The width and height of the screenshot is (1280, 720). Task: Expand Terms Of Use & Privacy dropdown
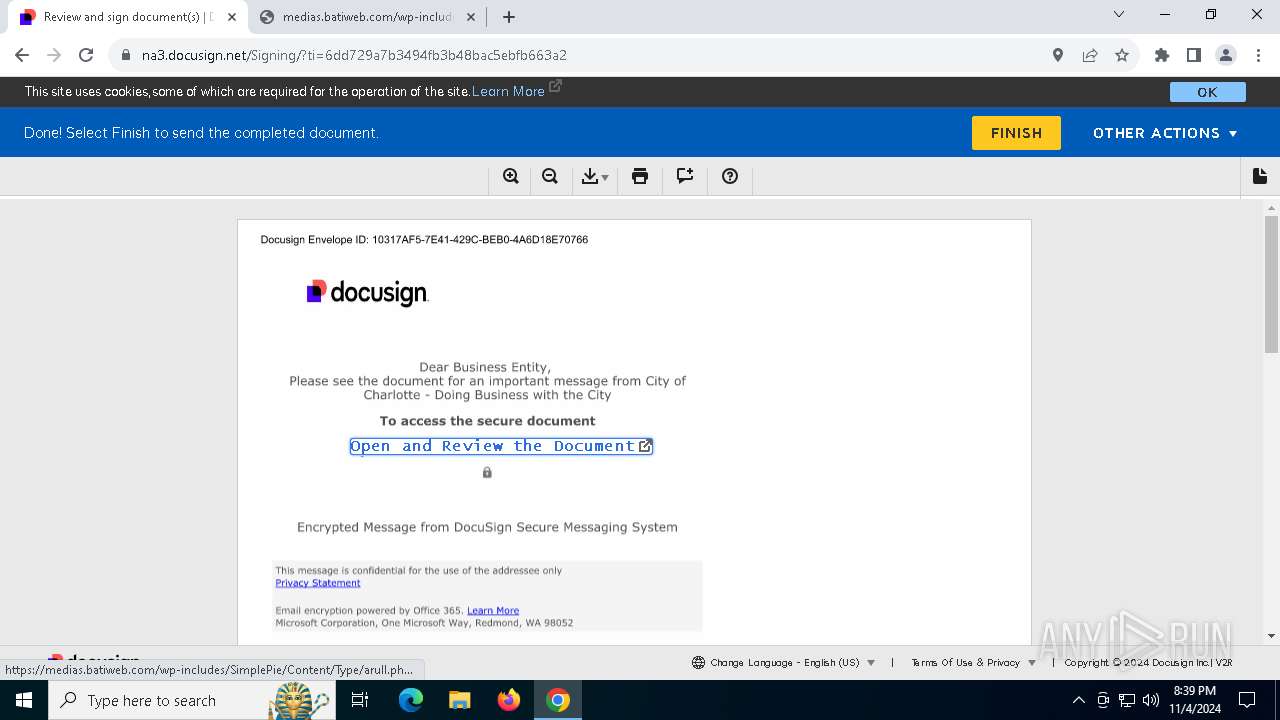click(973, 662)
